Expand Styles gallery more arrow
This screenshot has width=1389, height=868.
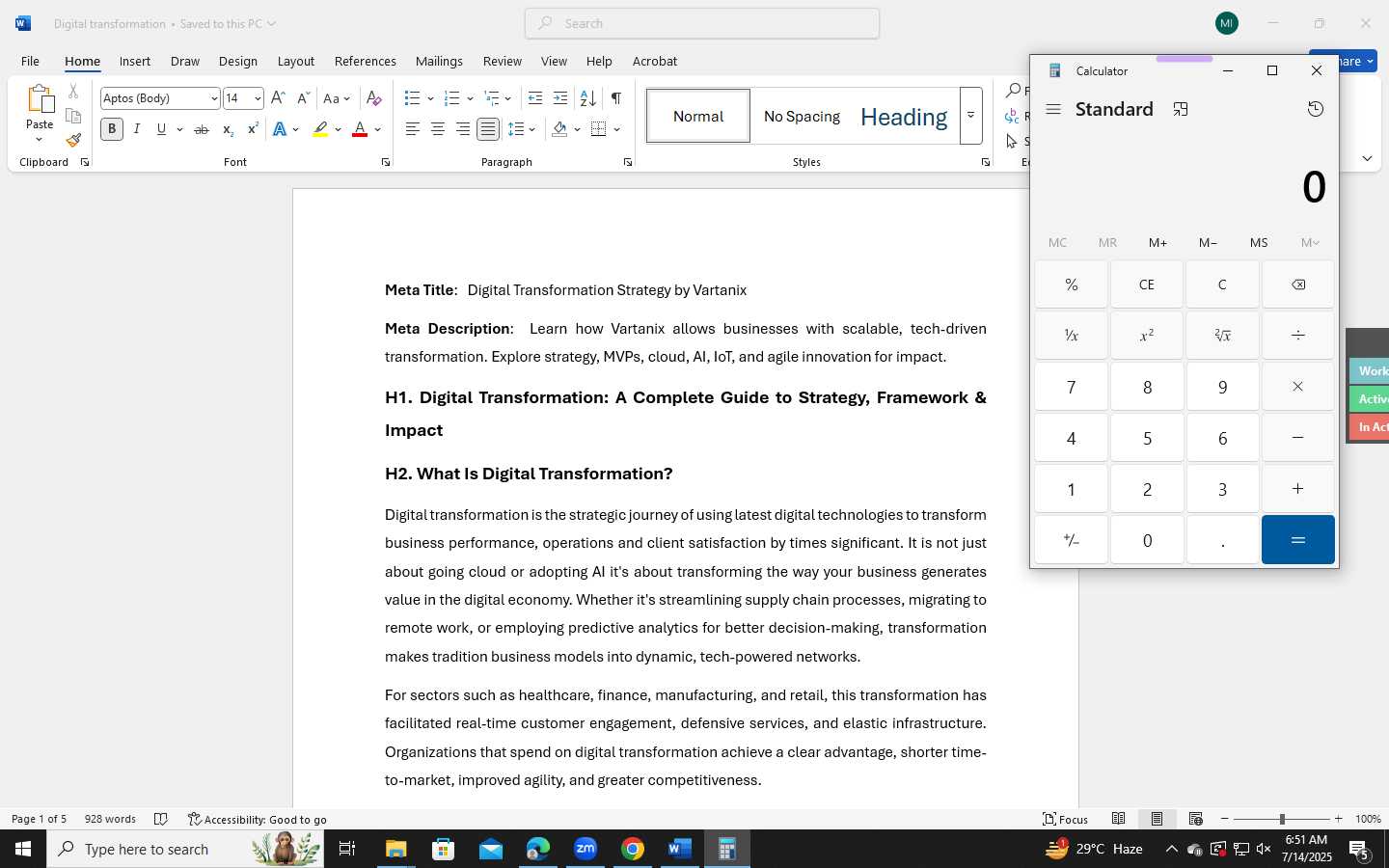tap(971, 116)
